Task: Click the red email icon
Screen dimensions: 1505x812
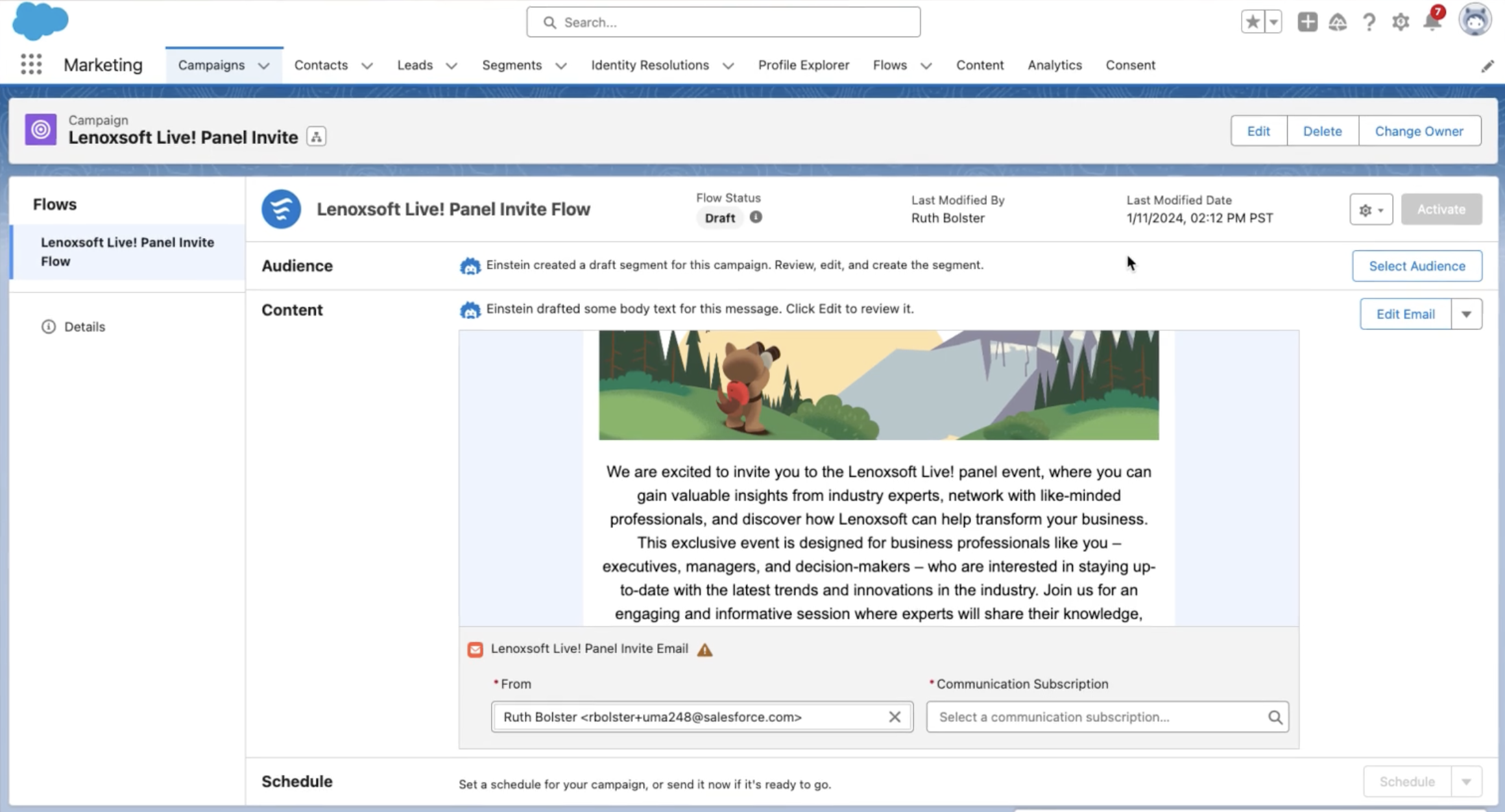Action: (x=475, y=649)
